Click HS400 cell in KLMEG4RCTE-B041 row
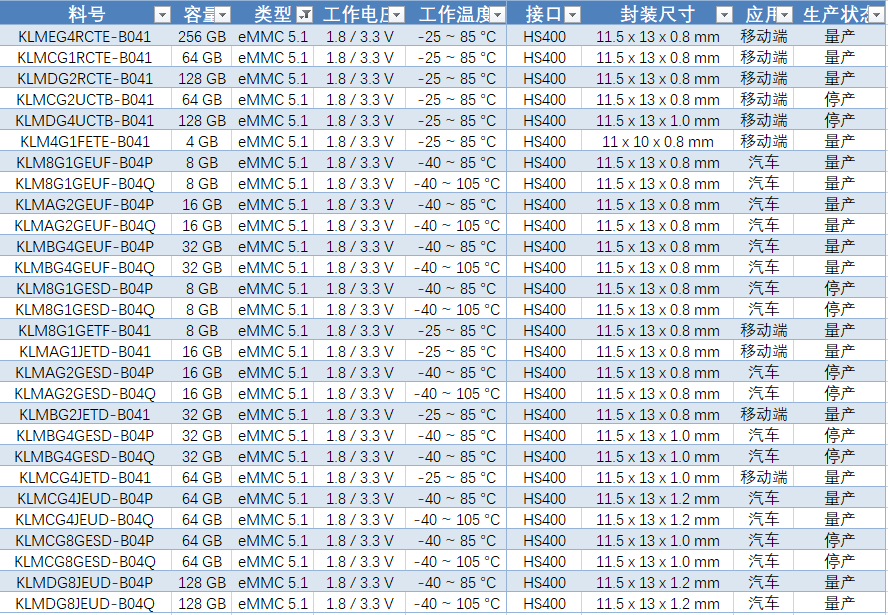The image size is (888, 615). tap(544, 37)
